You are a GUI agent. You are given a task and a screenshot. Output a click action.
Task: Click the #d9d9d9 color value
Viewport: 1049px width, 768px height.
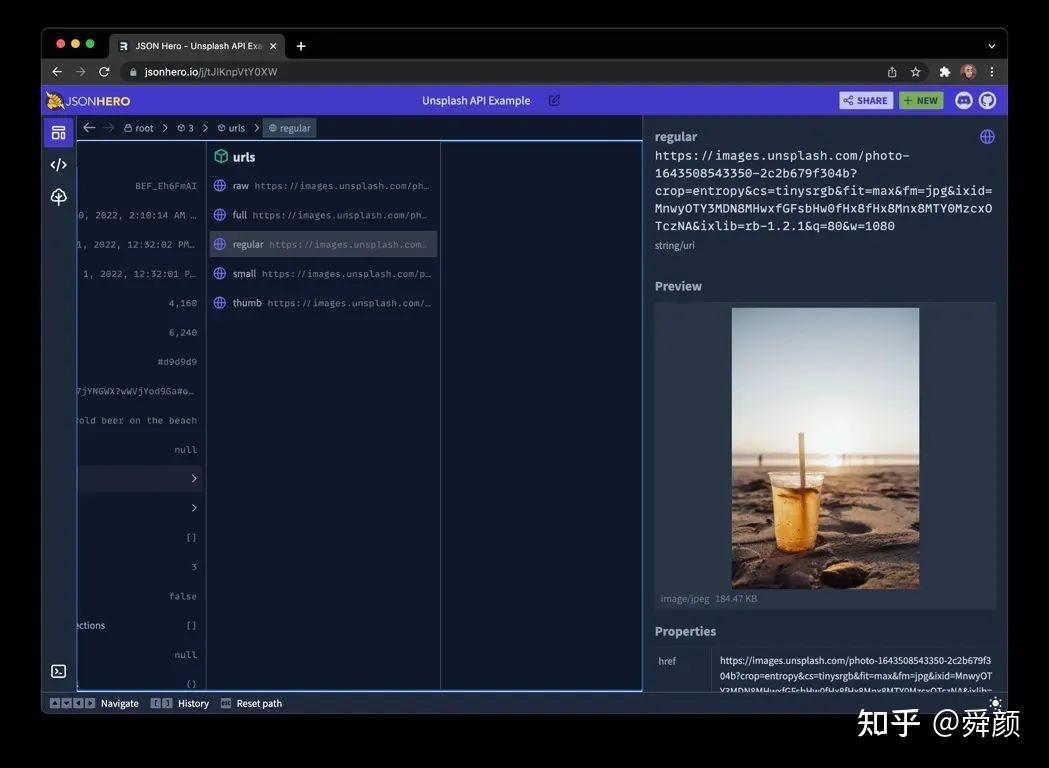[177, 362]
